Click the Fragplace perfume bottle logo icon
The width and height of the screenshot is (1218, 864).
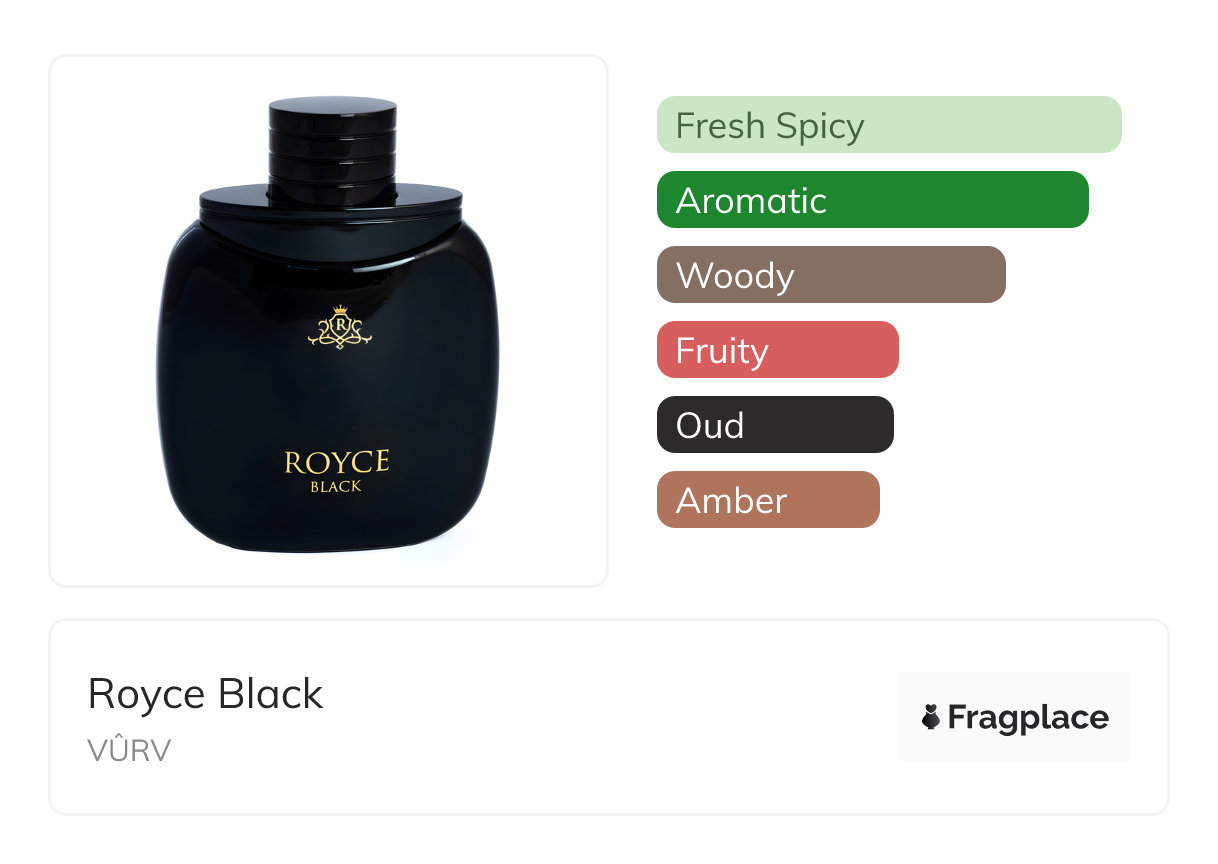click(x=931, y=717)
